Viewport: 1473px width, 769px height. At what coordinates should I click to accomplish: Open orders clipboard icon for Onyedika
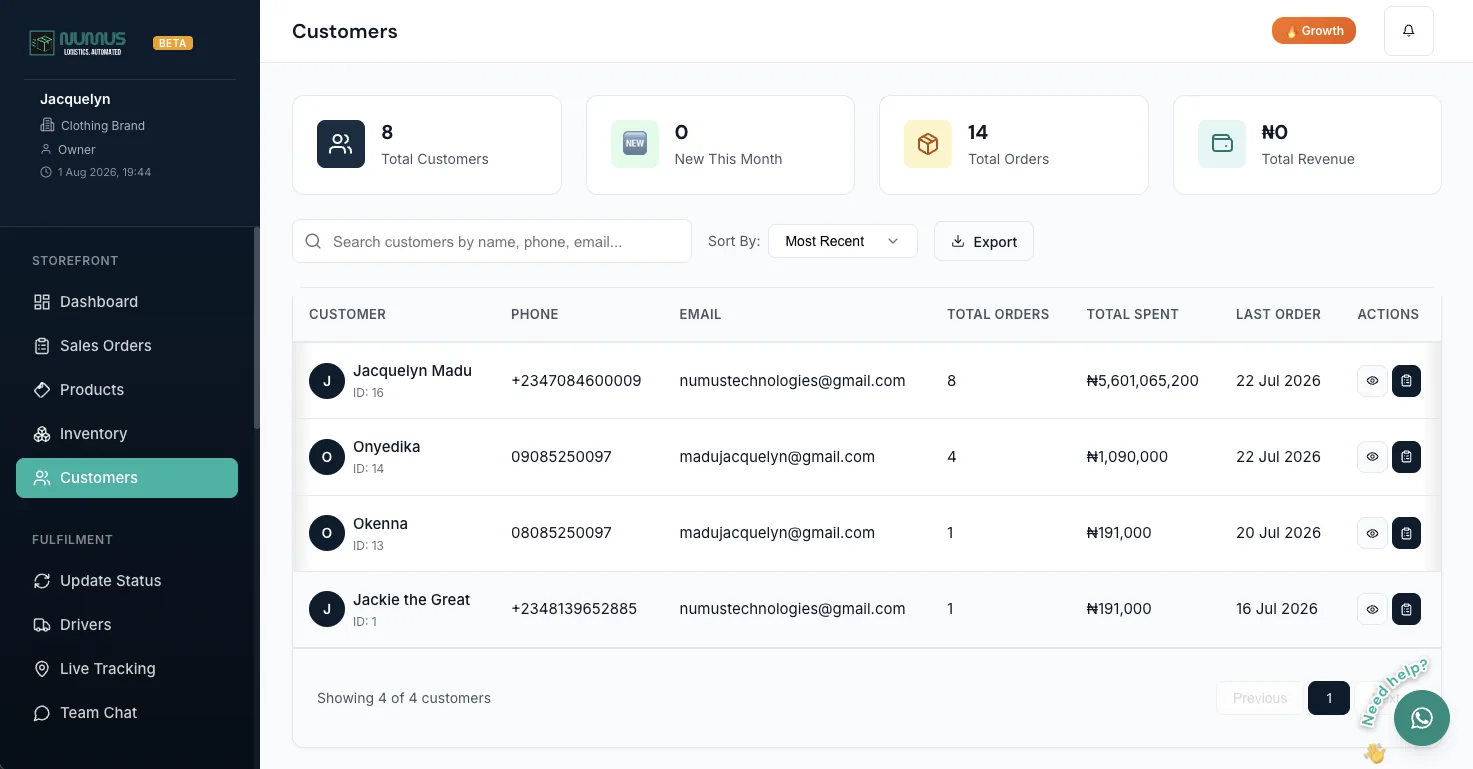[1406, 457]
